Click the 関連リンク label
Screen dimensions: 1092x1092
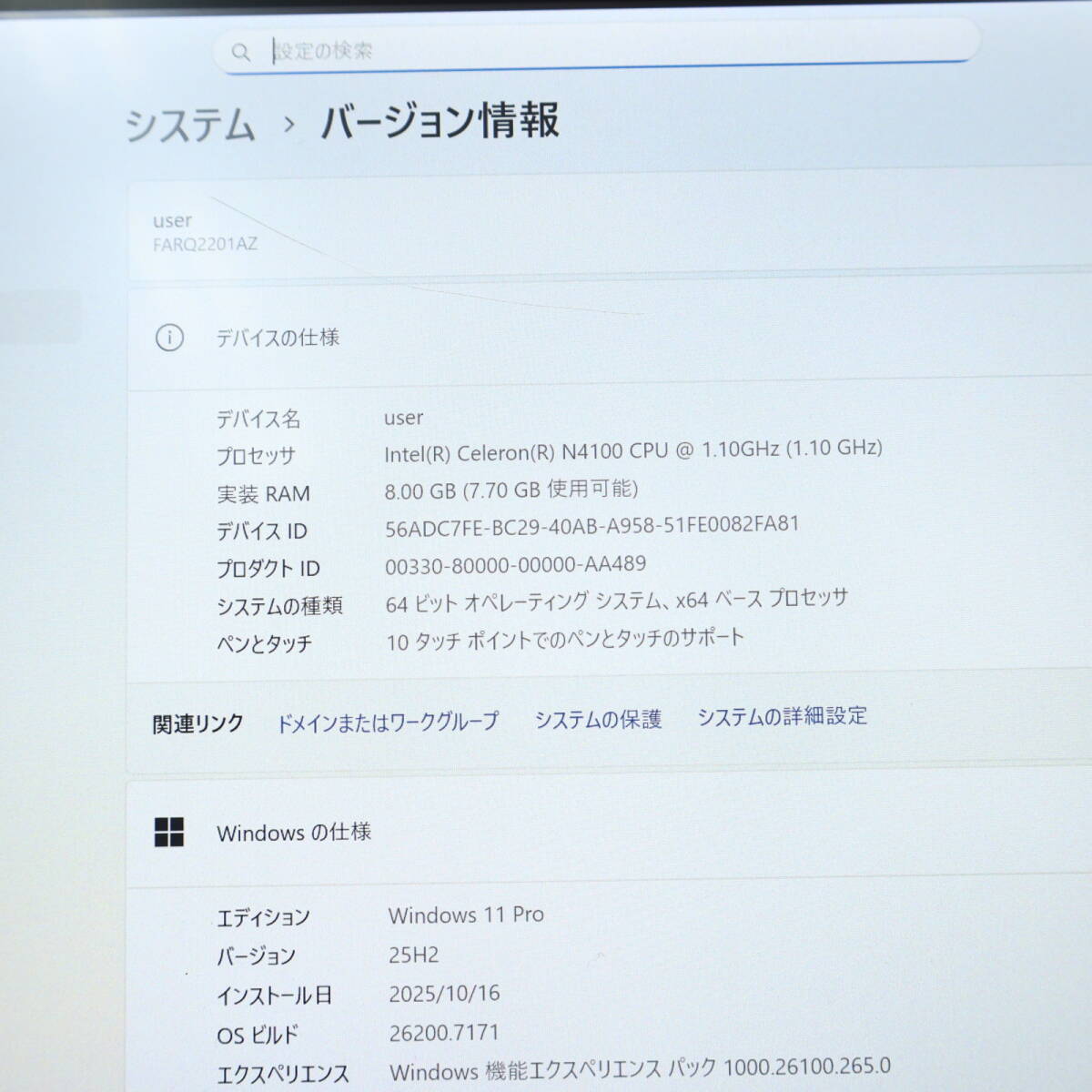coord(197,724)
